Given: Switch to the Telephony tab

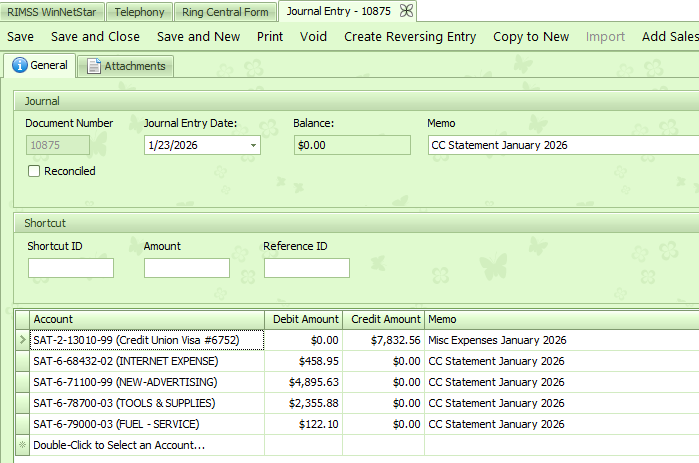Looking at the screenshot, I should [x=139, y=12].
